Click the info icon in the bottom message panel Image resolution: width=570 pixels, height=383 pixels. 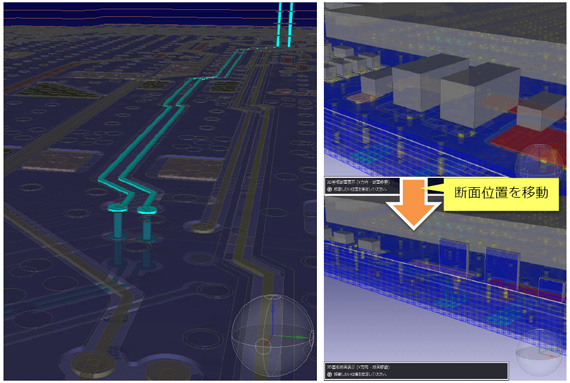point(330,374)
